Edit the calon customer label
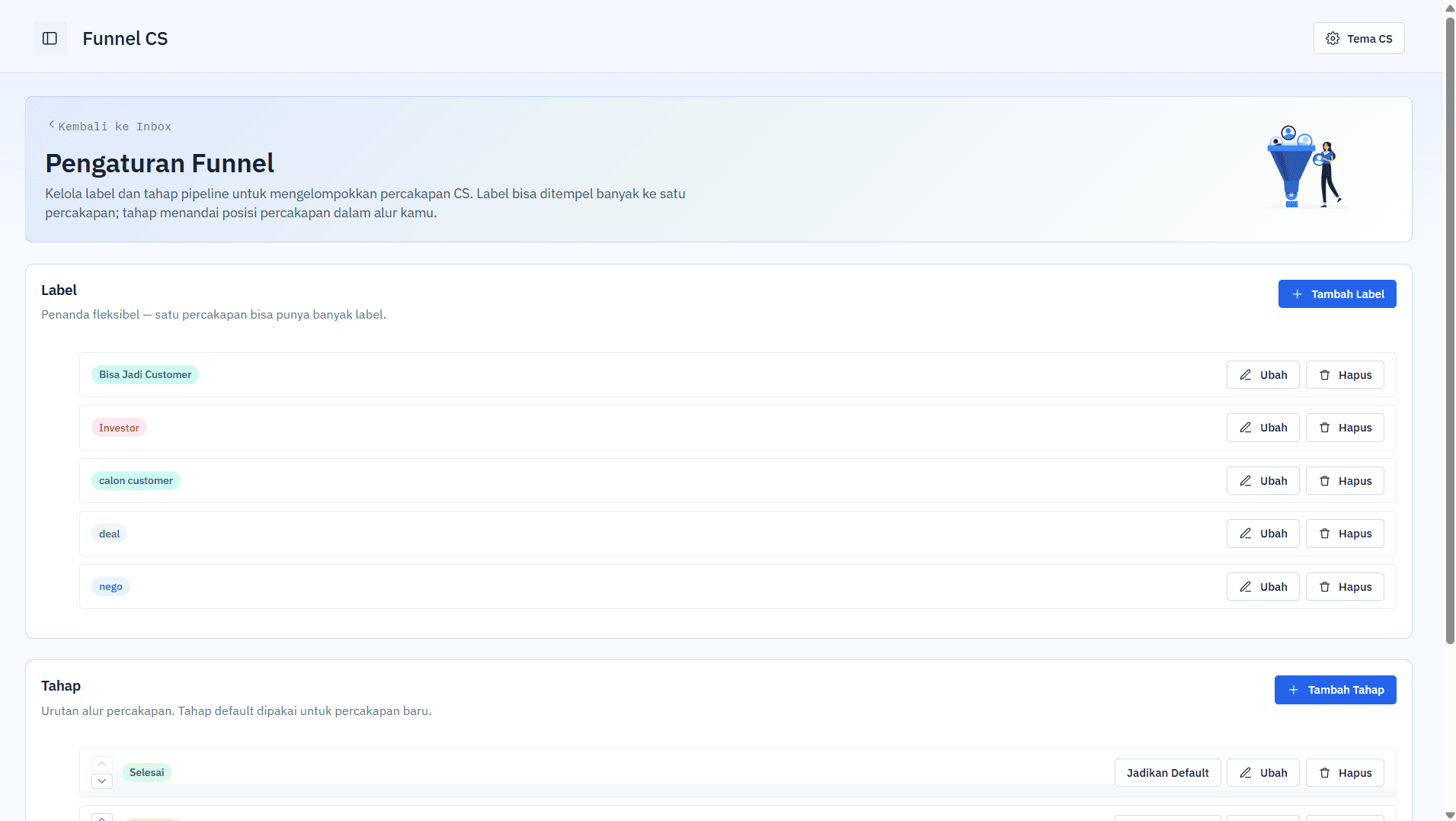The width and height of the screenshot is (1456, 821). (1262, 481)
